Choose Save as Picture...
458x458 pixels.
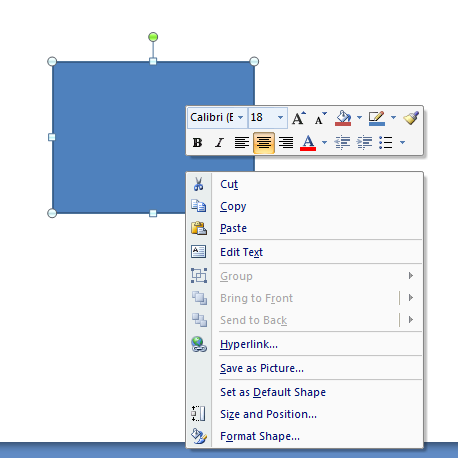point(305,368)
